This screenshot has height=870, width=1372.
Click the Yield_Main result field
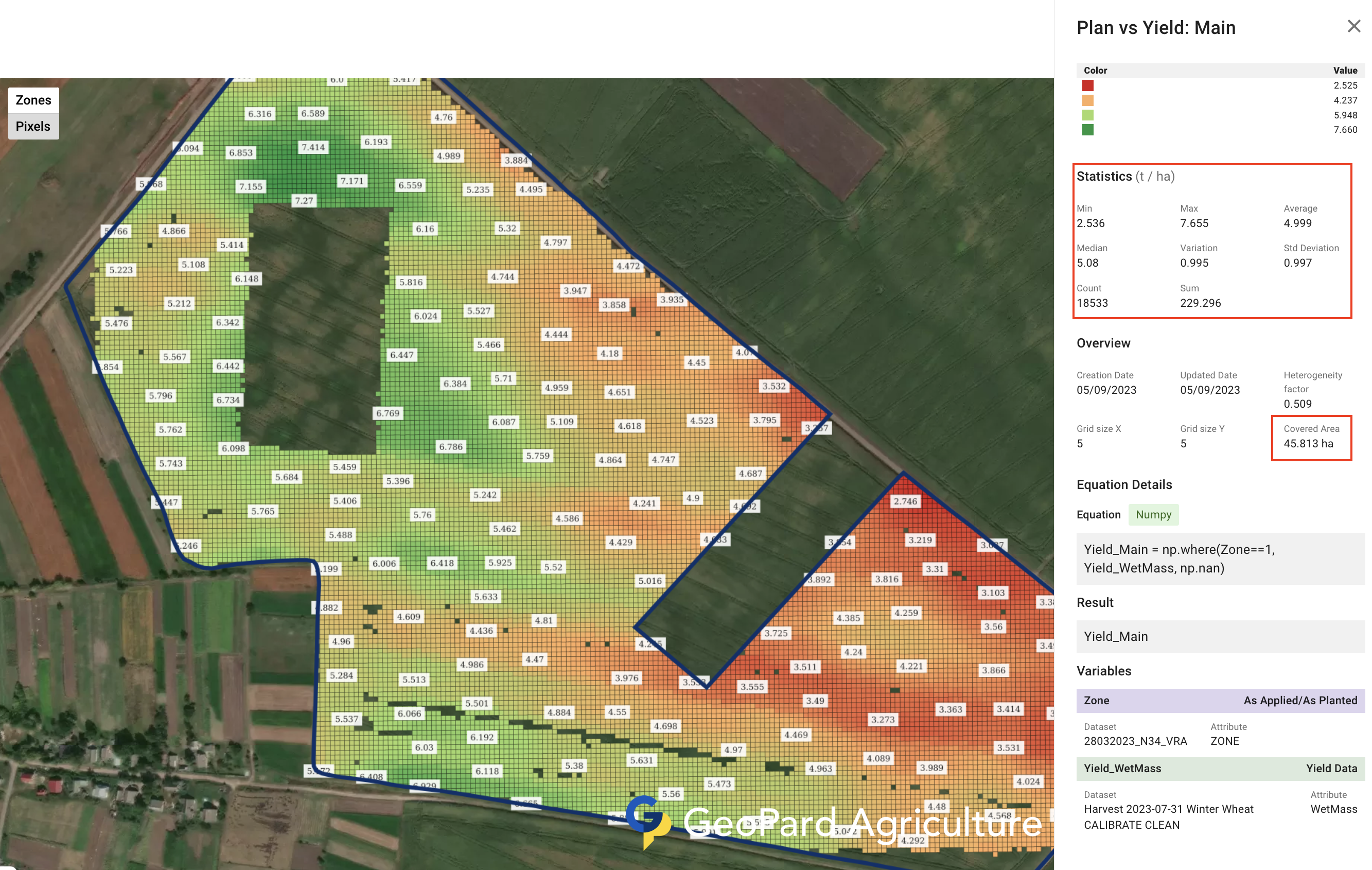pos(1219,636)
